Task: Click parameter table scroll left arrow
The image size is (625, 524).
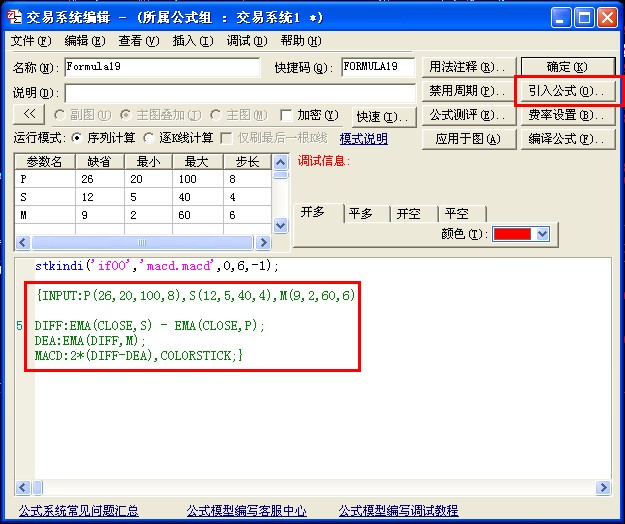Action: click(x=23, y=242)
